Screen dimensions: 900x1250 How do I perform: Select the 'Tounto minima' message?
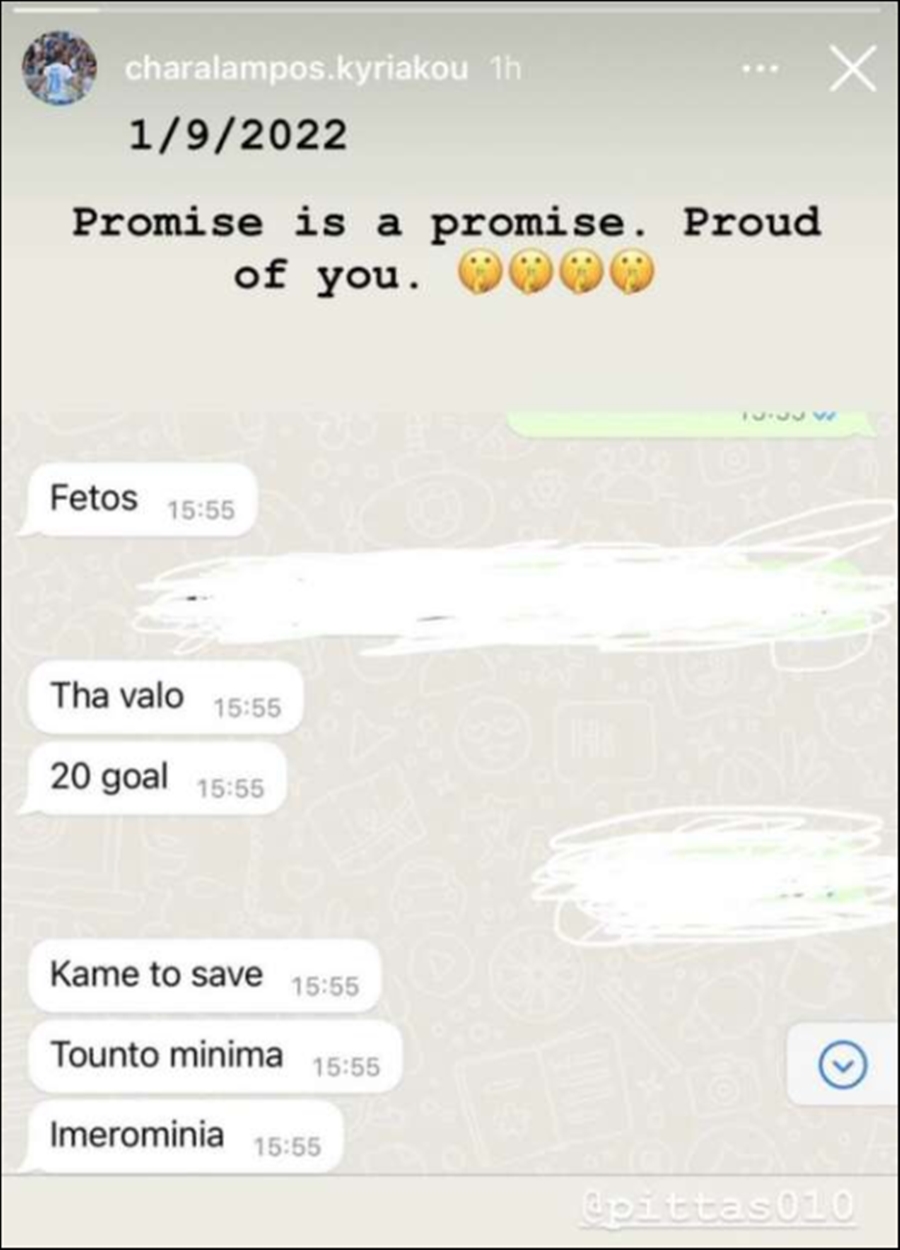pos(212,1056)
